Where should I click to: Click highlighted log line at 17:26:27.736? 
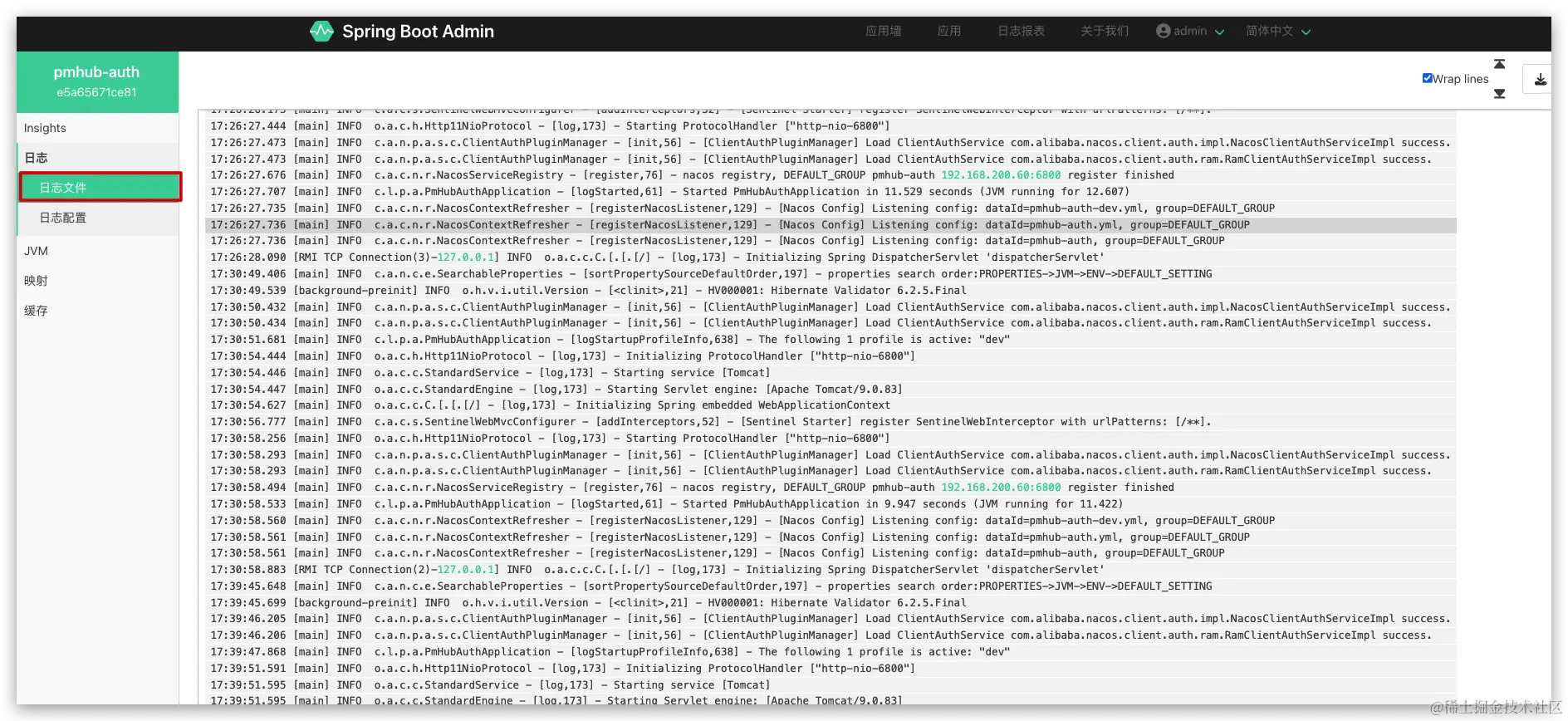coord(831,225)
